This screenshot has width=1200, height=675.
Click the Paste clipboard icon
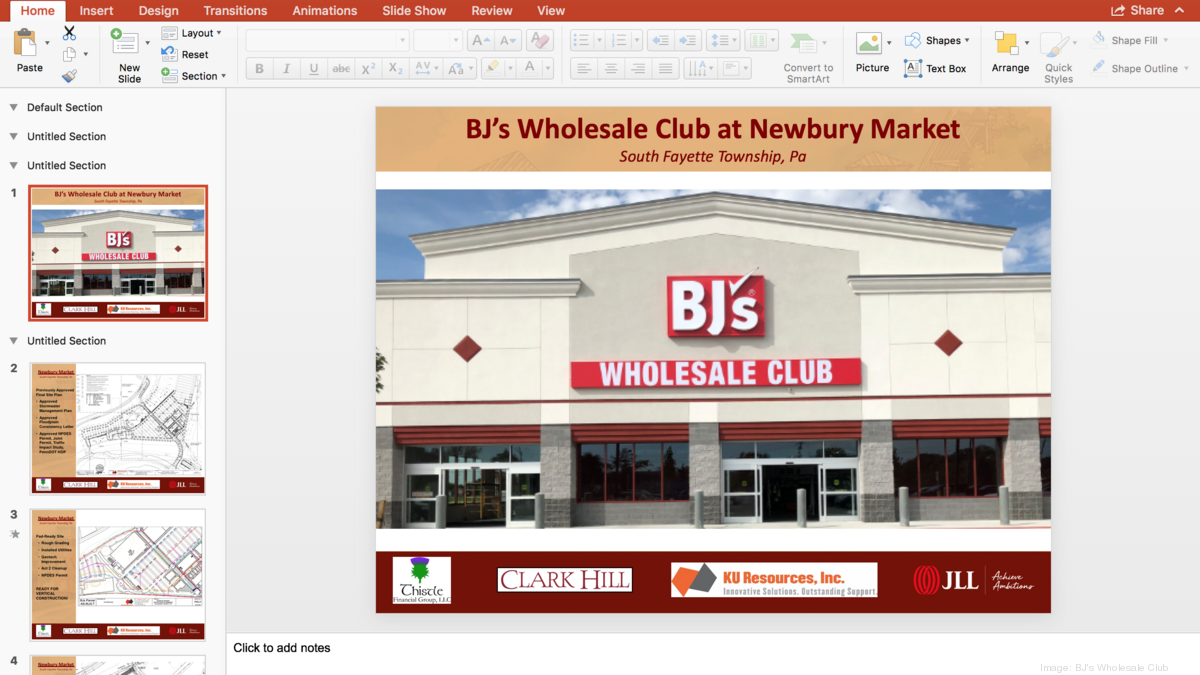[28, 44]
